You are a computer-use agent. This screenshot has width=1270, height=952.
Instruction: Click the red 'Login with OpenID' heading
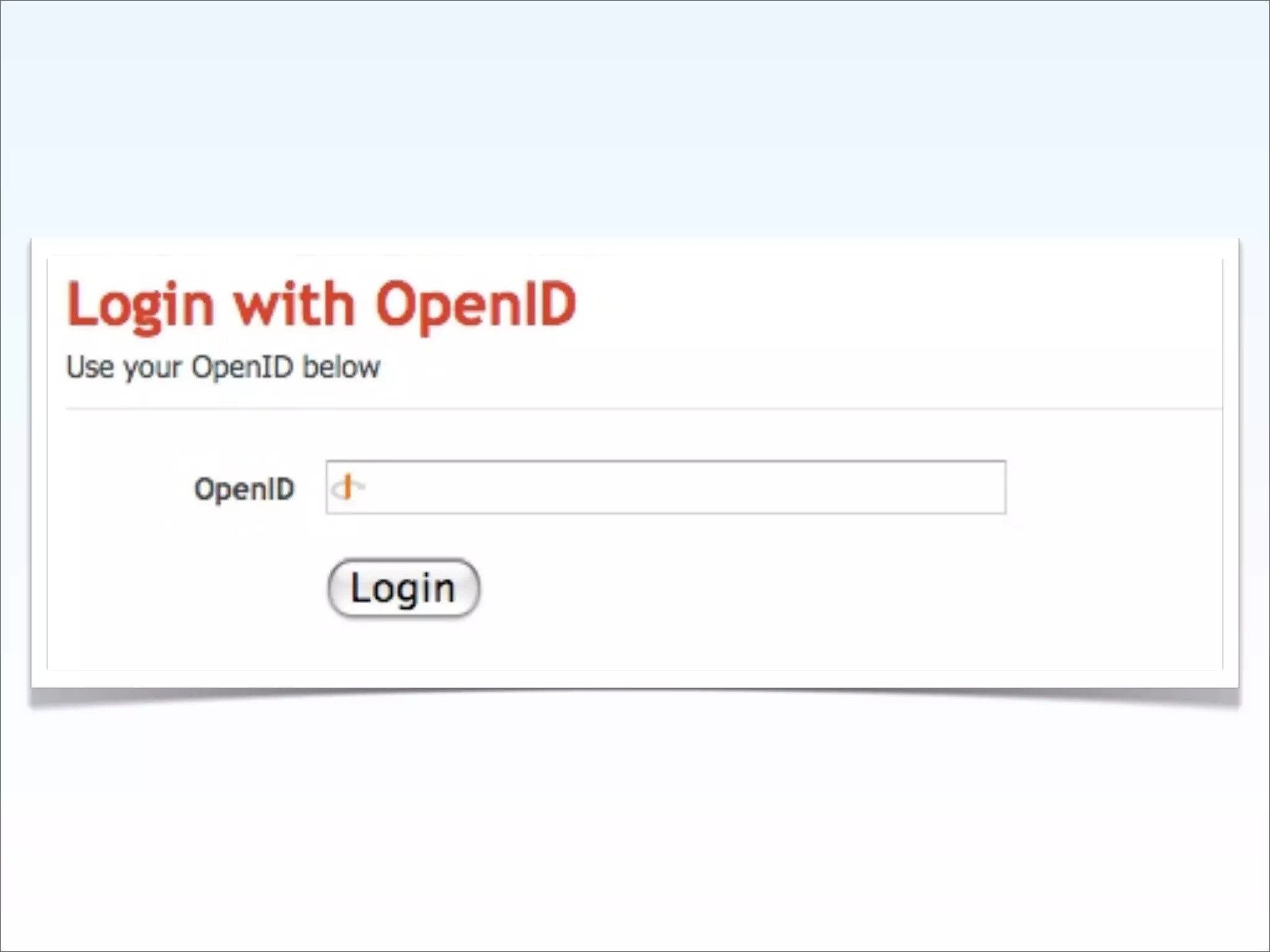point(321,304)
